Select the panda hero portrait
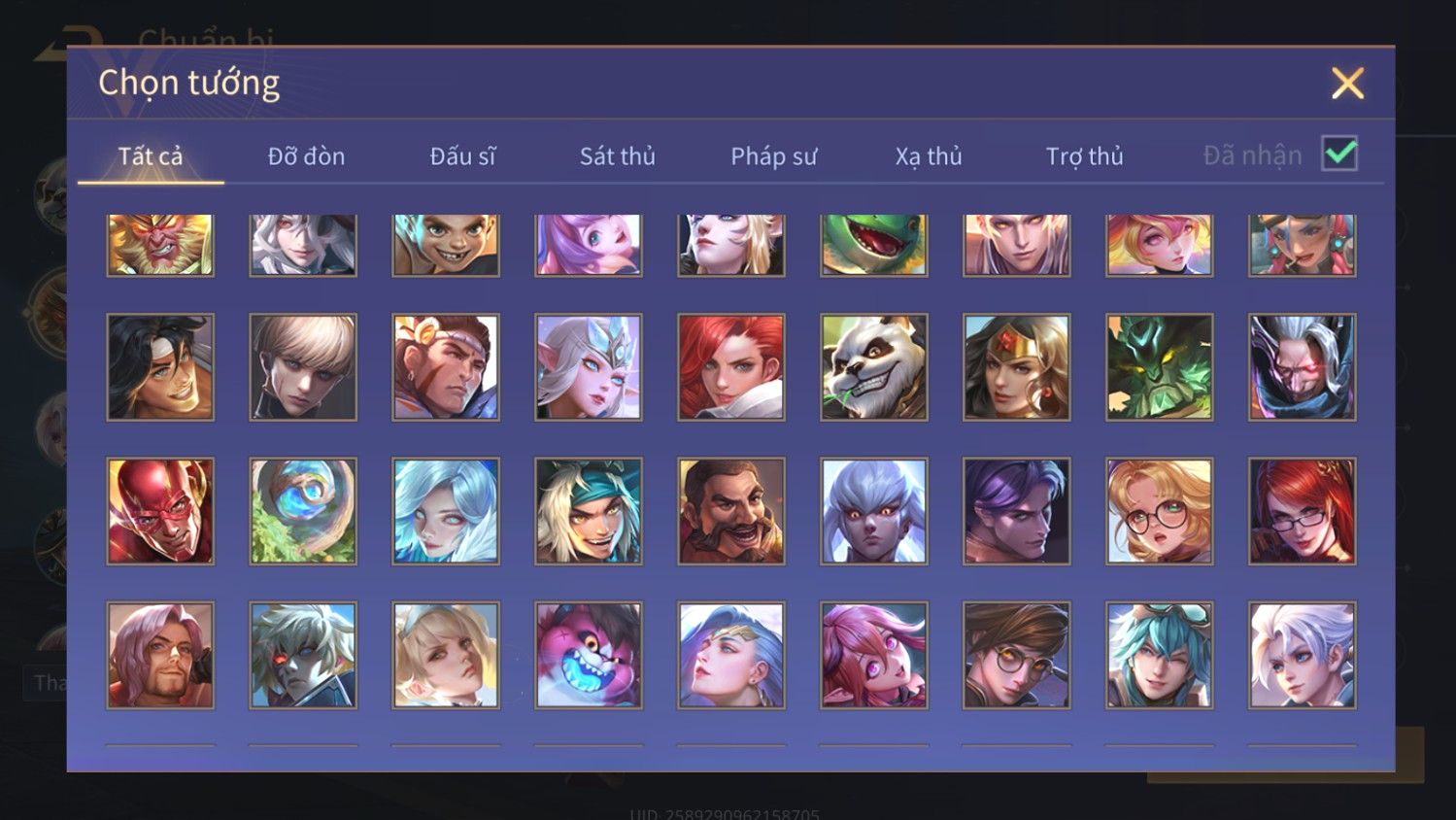The height and width of the screenshot is (820, 1456). pos(874,367)
